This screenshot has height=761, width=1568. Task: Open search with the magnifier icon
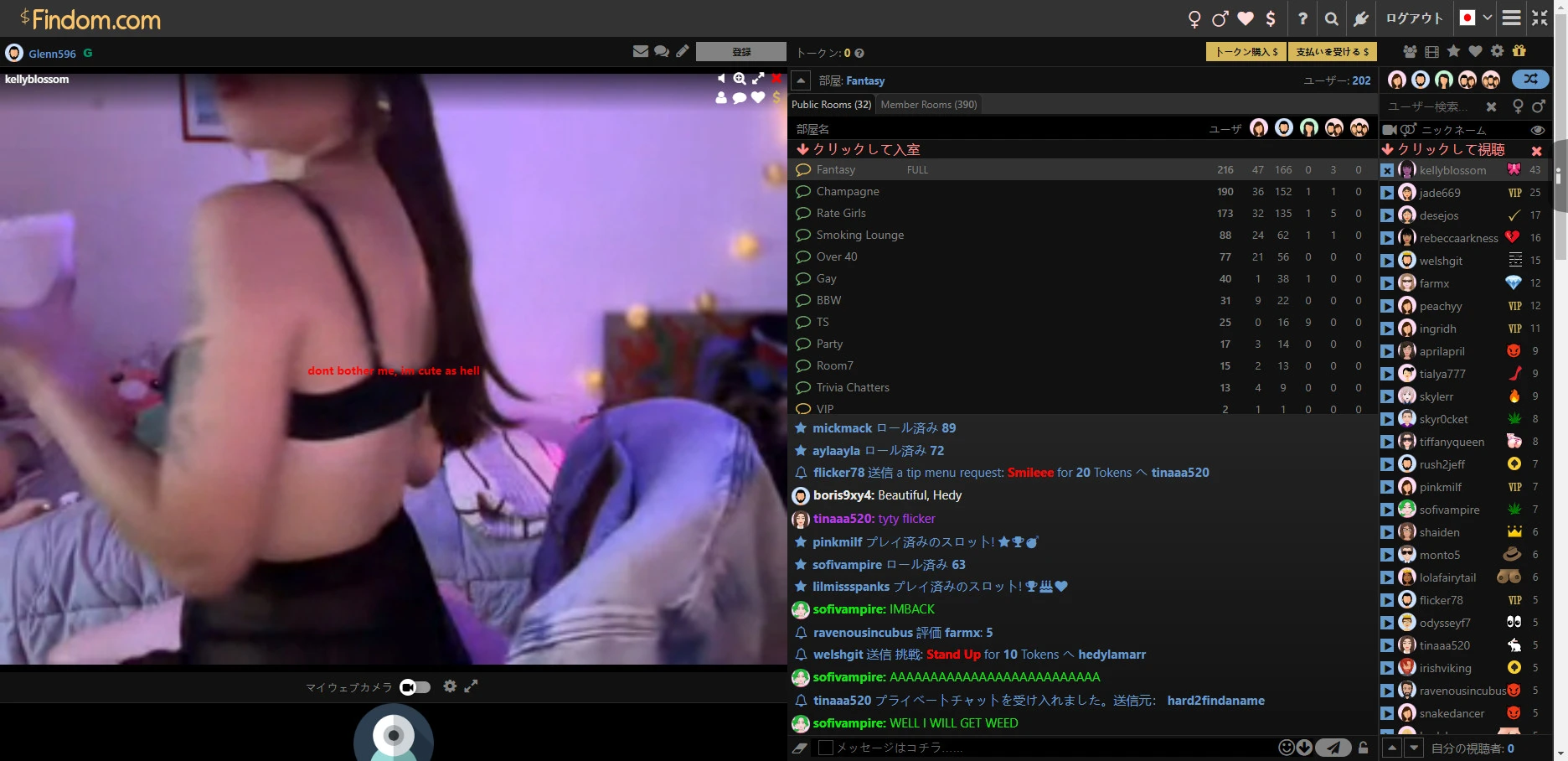tap(1331, 18)
